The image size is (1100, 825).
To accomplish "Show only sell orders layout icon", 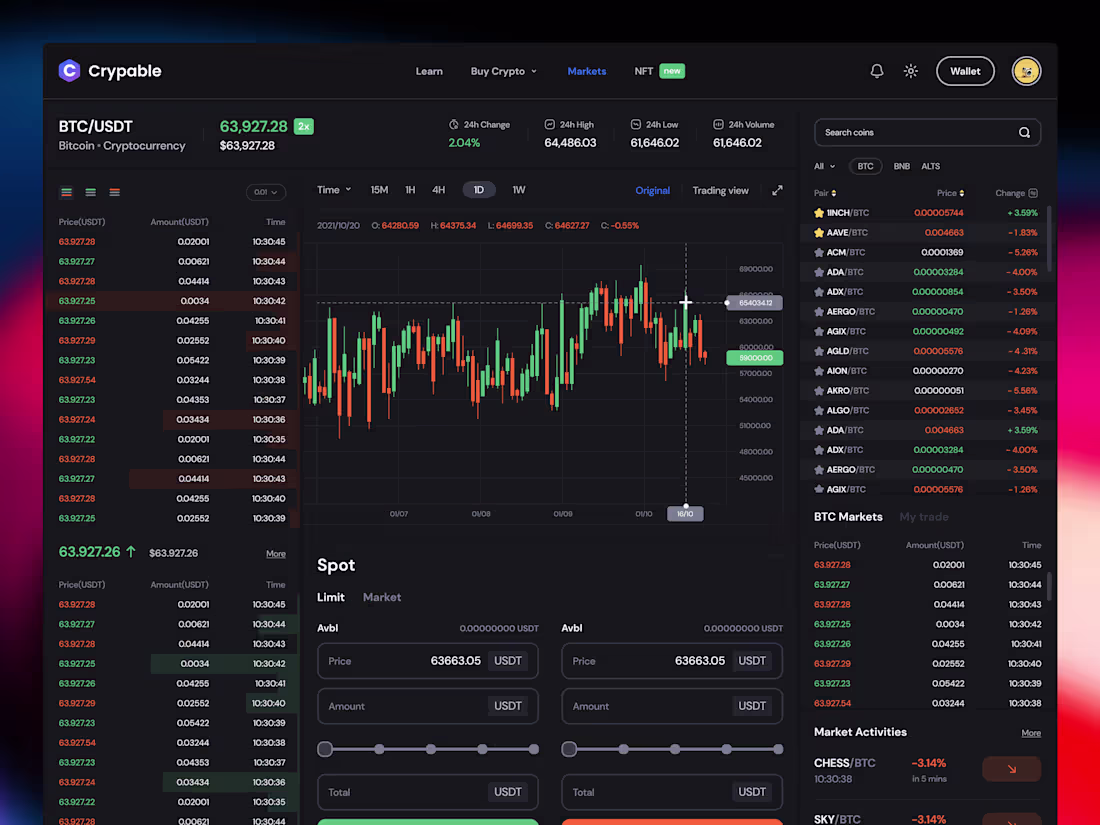I will click(x=113, y=192).
